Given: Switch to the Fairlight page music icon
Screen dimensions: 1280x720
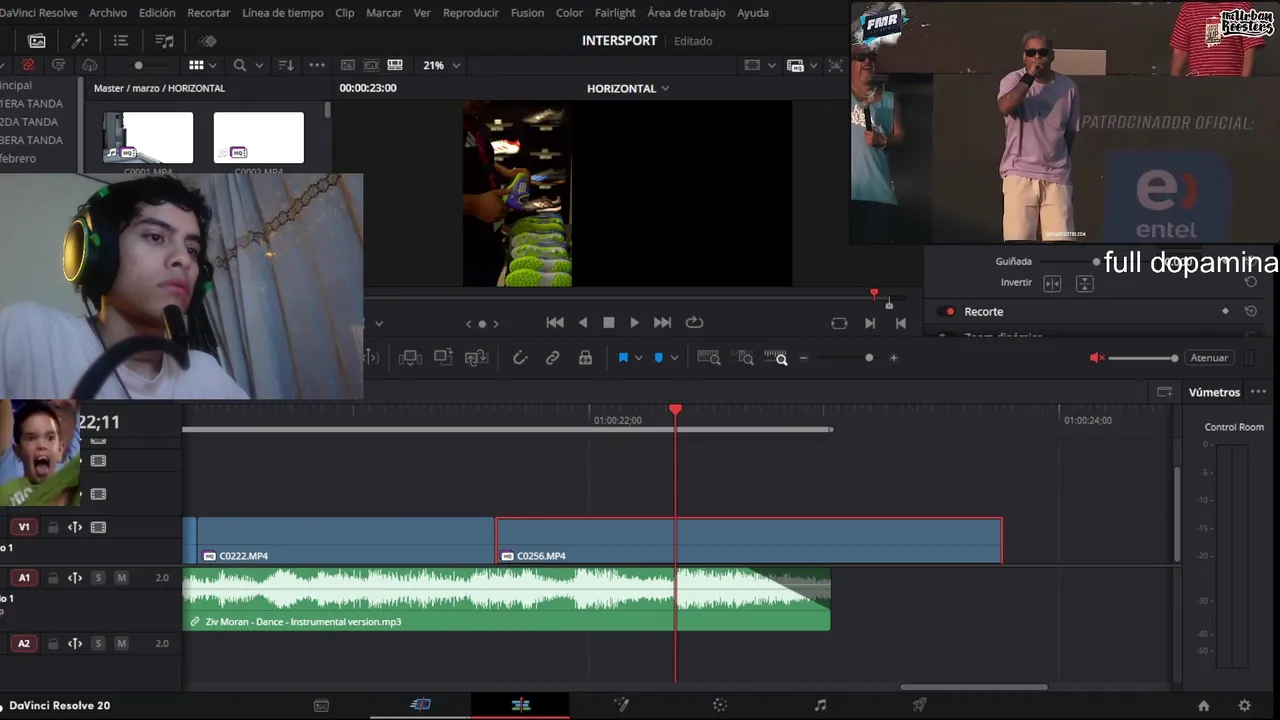Looking at the screenshot, I should (x=820, y=705).
